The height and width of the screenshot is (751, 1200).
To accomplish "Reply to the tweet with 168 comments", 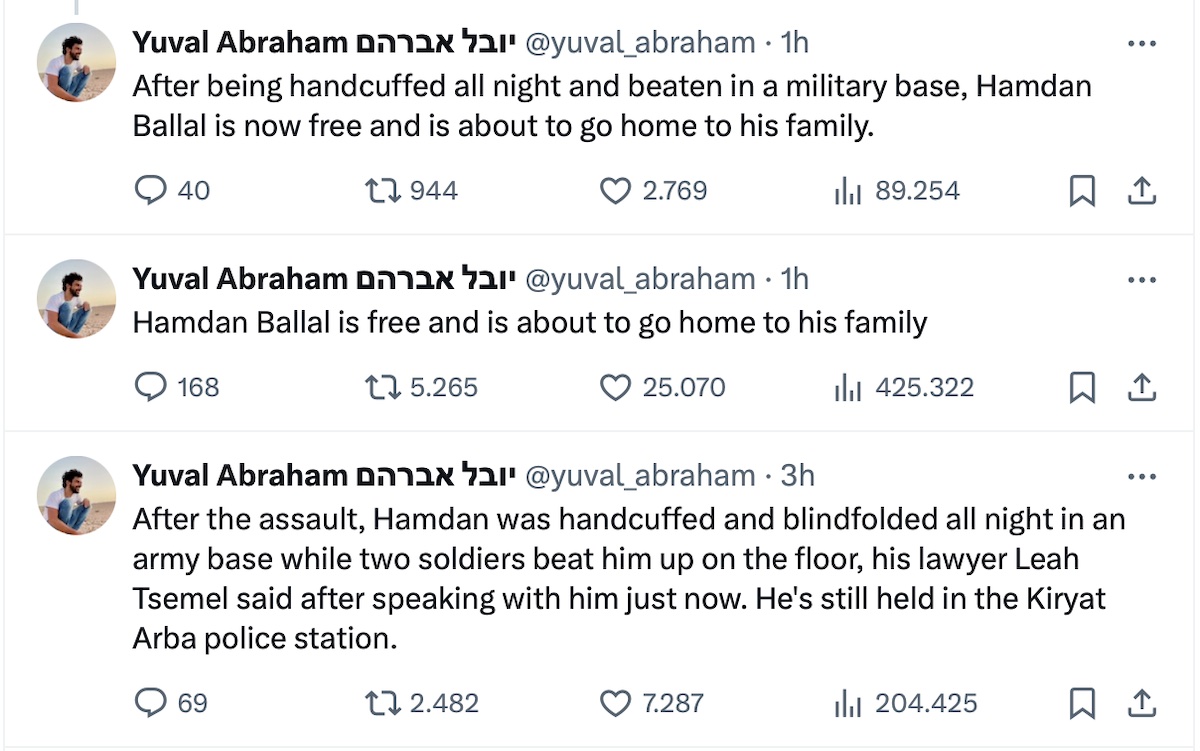I will (150, 387).
